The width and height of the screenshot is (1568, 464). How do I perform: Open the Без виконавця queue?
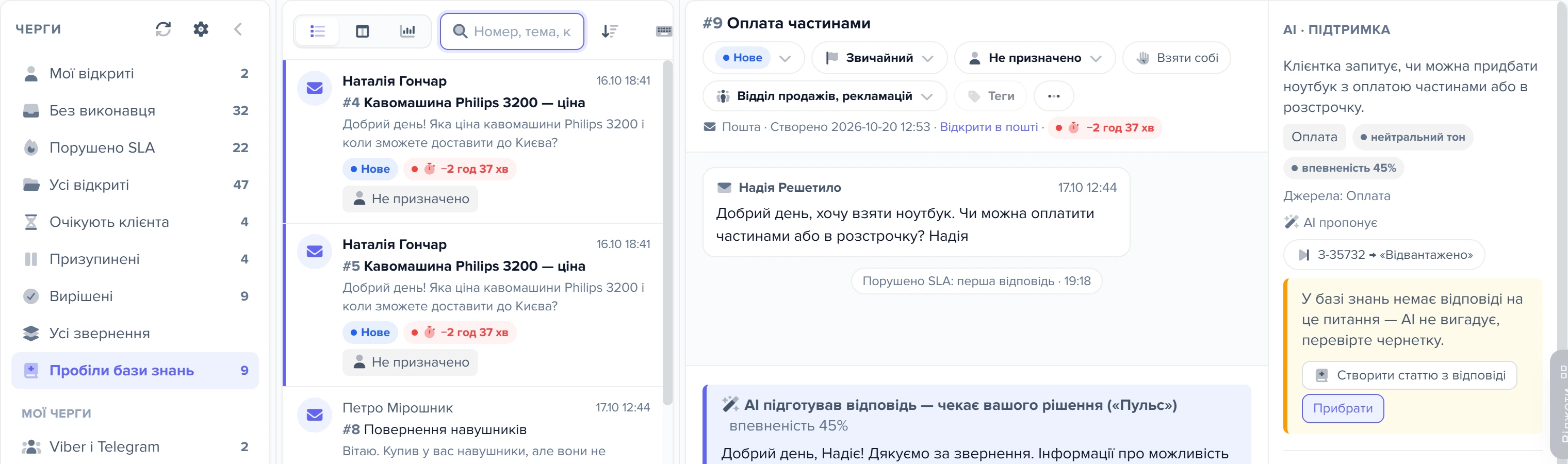tap(135, 111)
